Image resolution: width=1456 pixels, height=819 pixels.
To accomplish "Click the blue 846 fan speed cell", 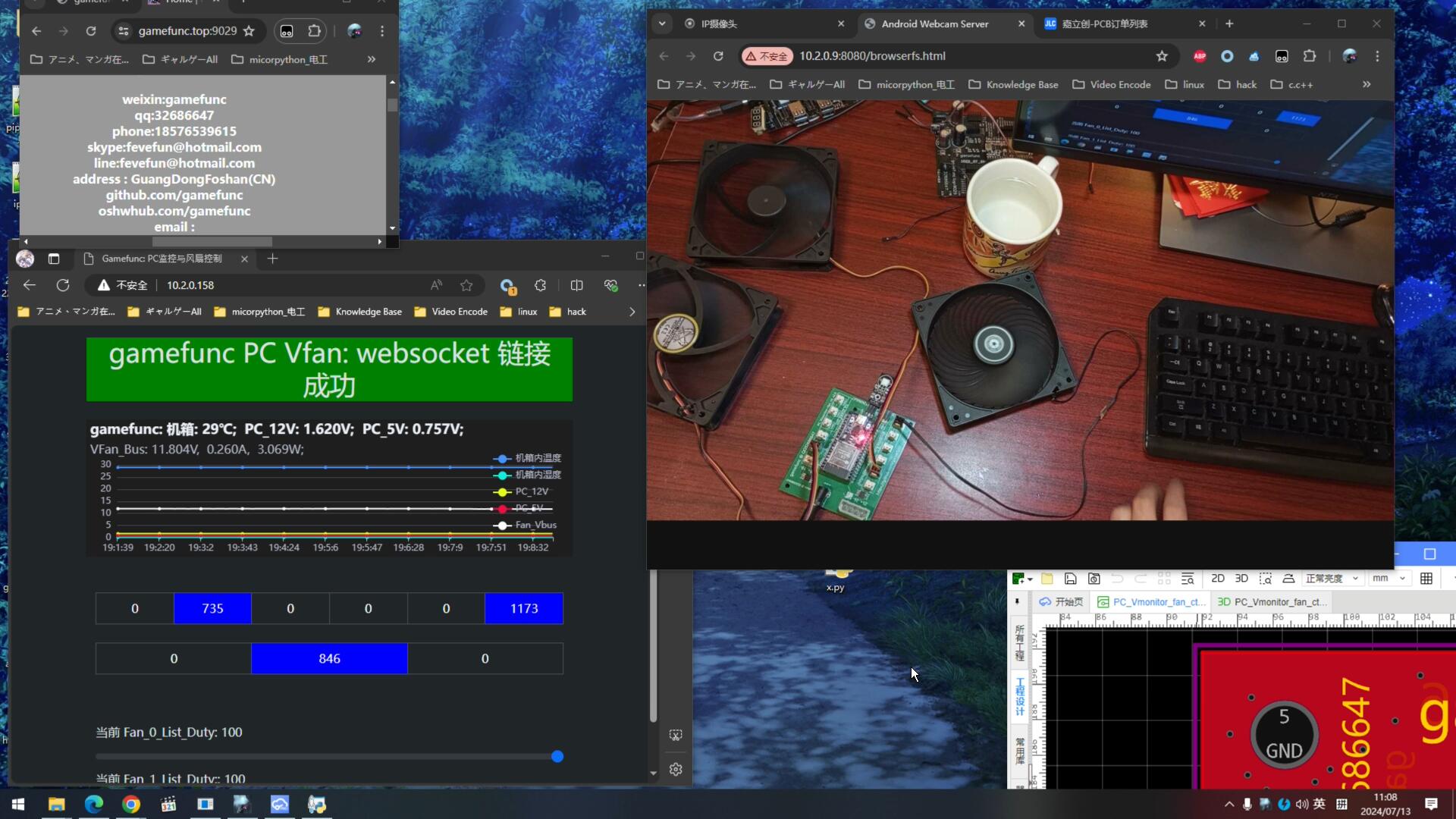I will coord(329,658).
